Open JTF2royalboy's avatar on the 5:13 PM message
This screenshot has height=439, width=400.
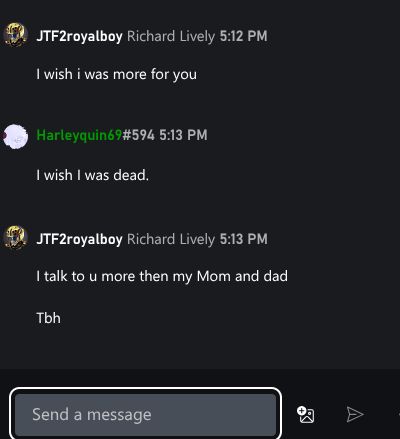tap(15, 238)
